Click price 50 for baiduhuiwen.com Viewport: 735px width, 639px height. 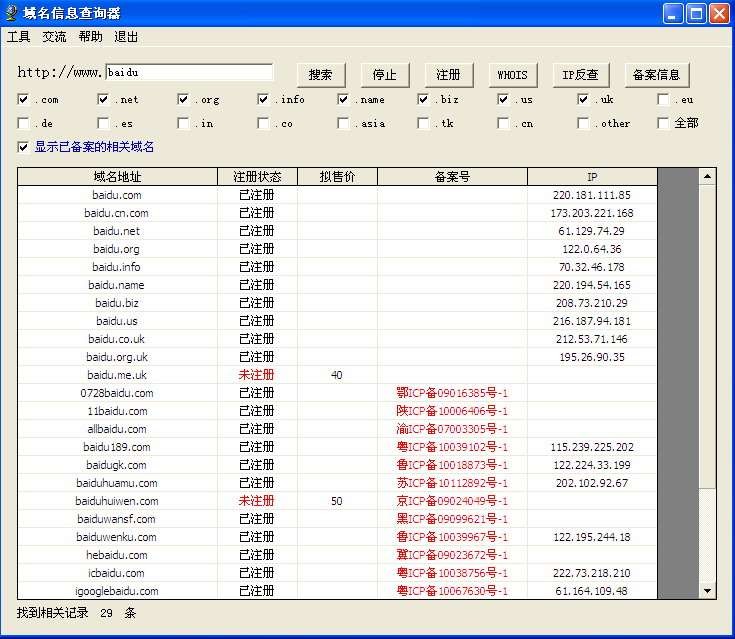337,501
